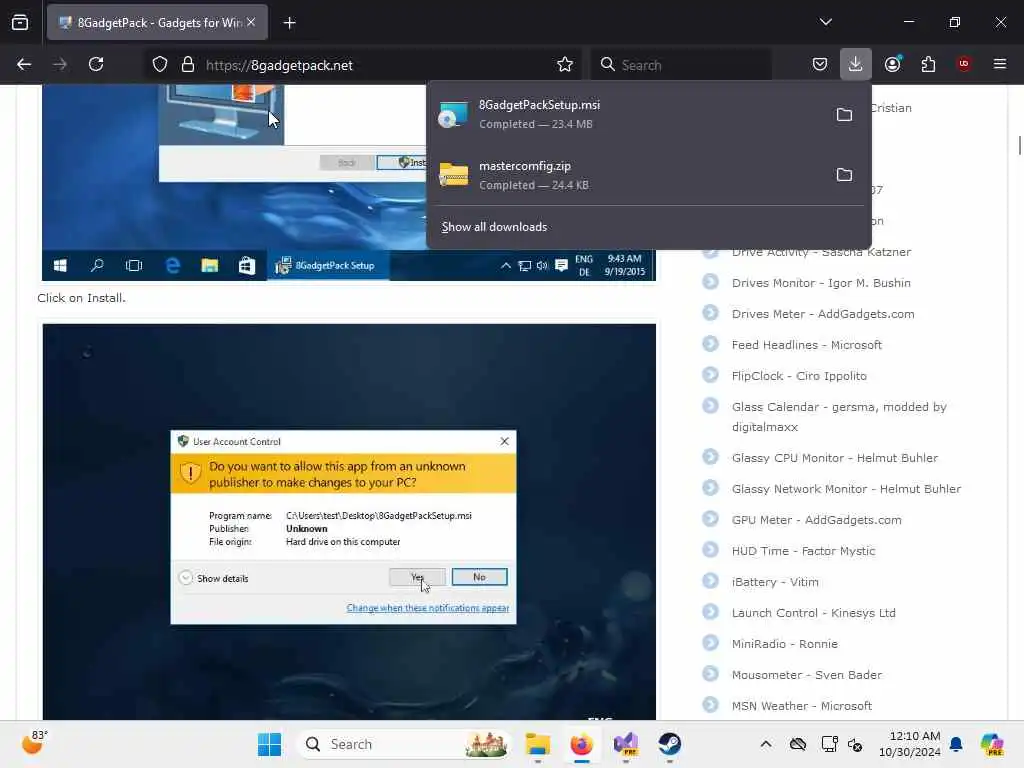Open the extensions puzzle icon
Viewport: 1024px width, 768px height.
coord(928,64)
